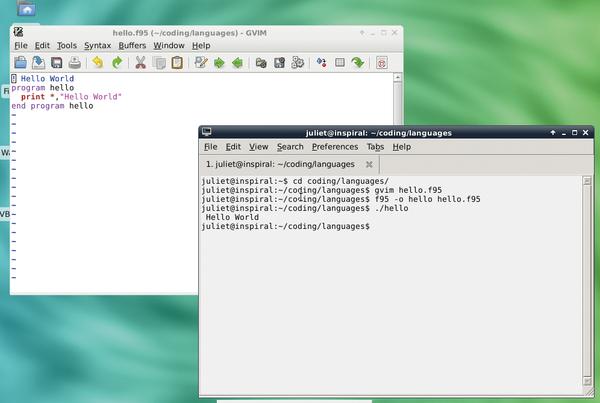Open the Help lifebuoy icon in GVIM toolbar
The image size is (600, 403).
[382, 62]
